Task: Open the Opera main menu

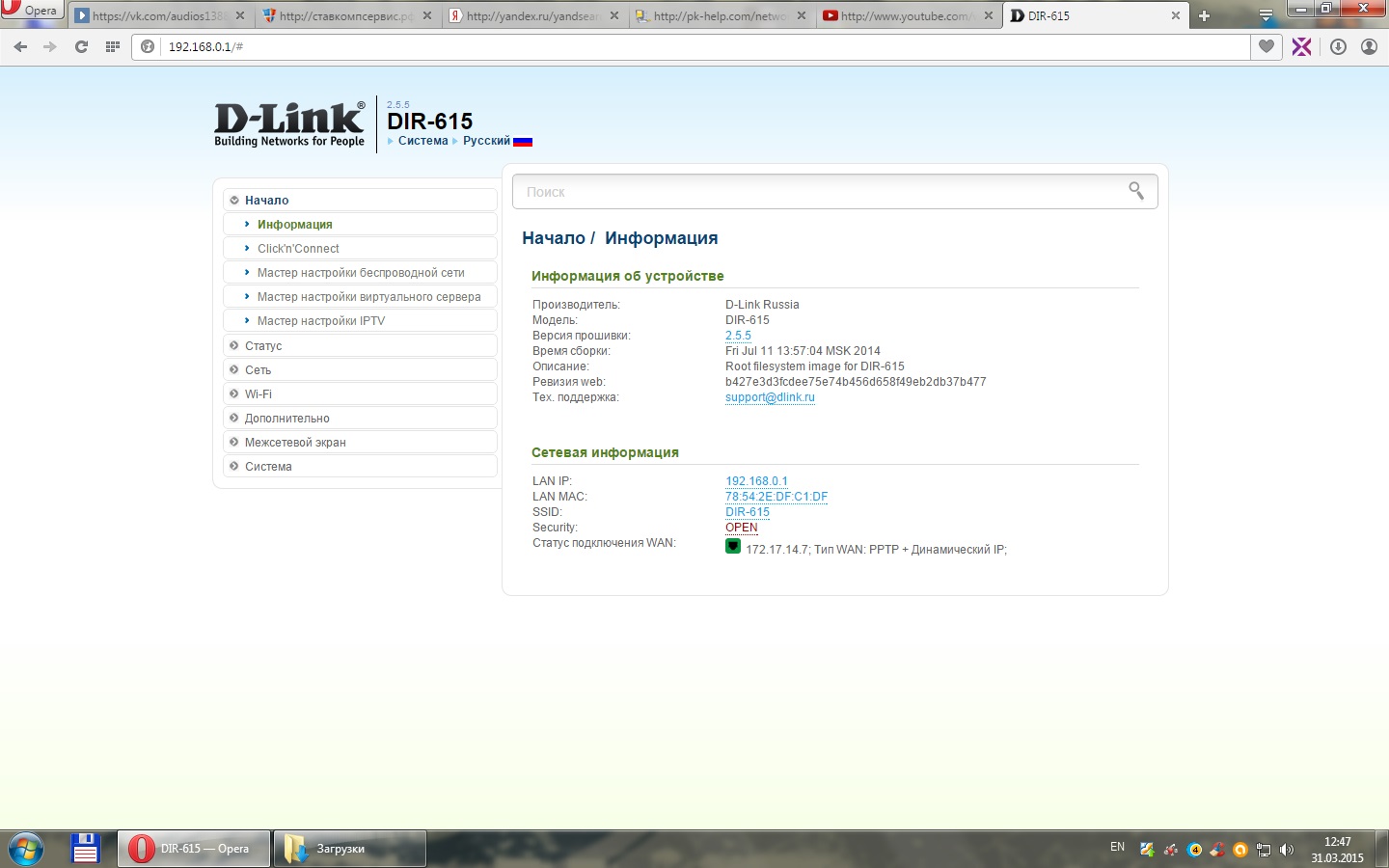Action: tap(32, 10)
